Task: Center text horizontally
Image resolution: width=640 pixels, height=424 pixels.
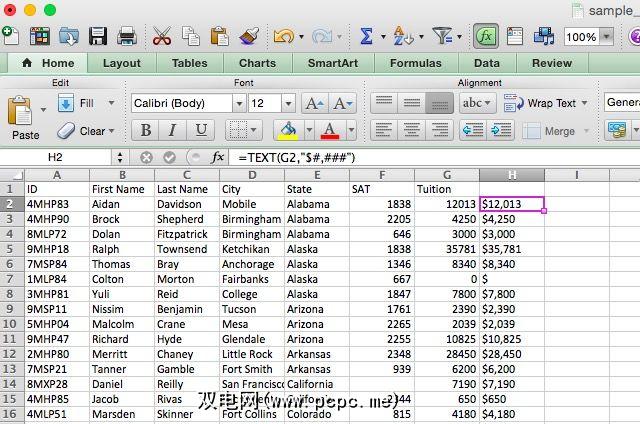Action: click(x=411, y=131)
